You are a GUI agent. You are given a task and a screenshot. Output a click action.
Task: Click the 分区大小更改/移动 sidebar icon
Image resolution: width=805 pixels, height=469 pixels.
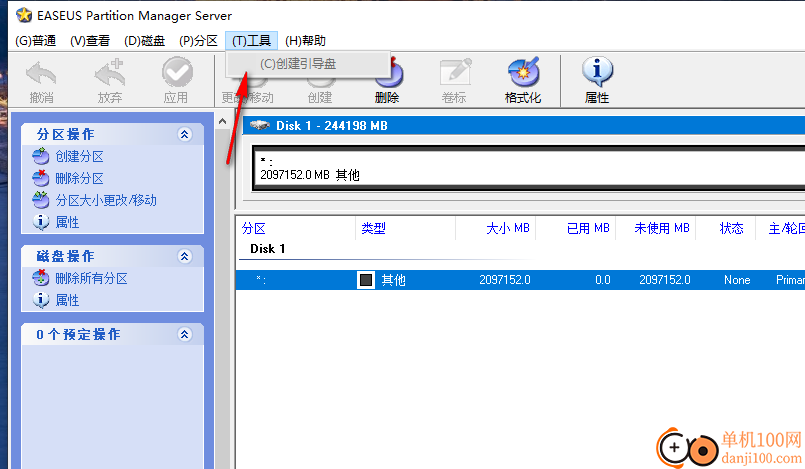click(41, 200)
